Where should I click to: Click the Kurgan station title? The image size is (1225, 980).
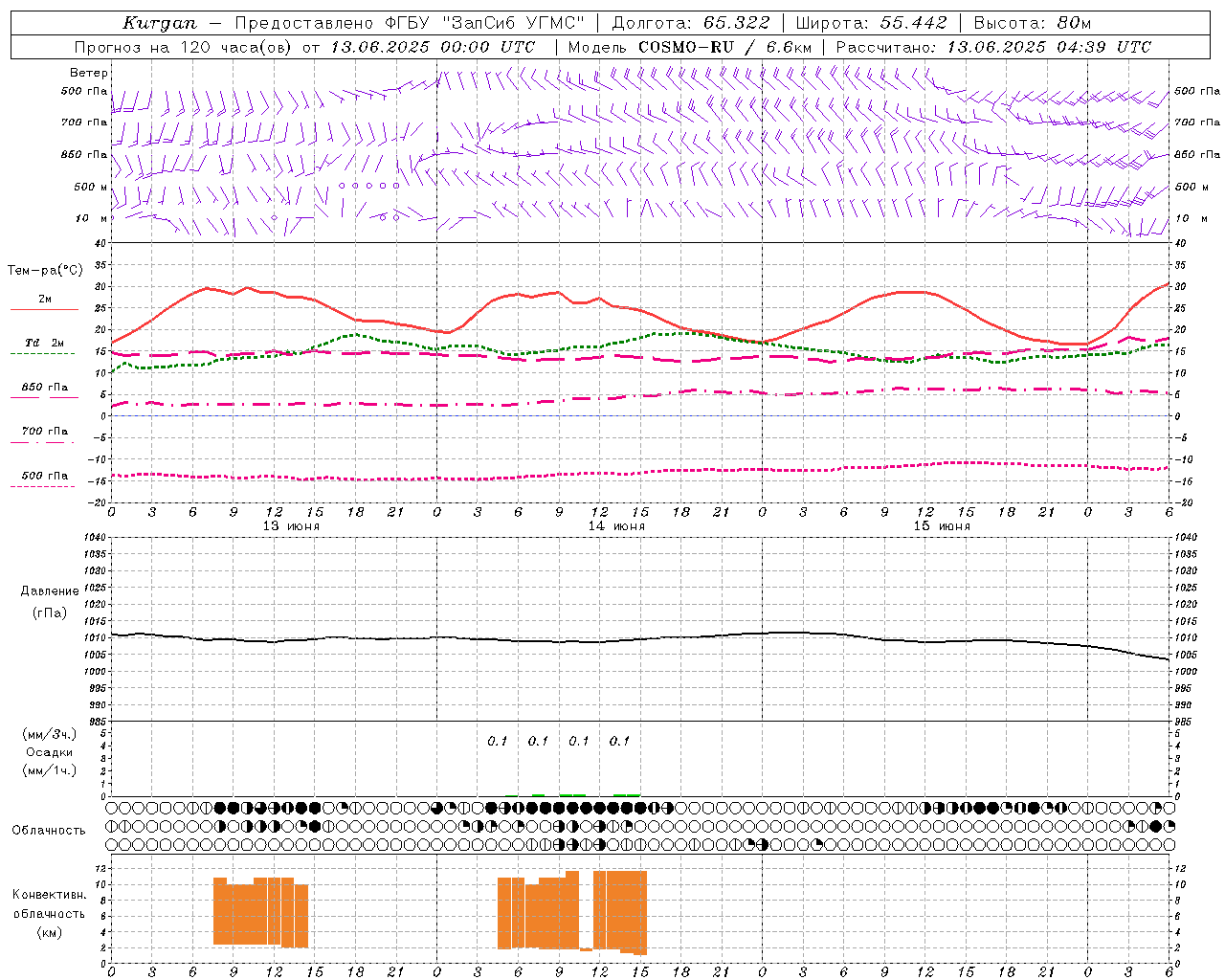(160, 23)
